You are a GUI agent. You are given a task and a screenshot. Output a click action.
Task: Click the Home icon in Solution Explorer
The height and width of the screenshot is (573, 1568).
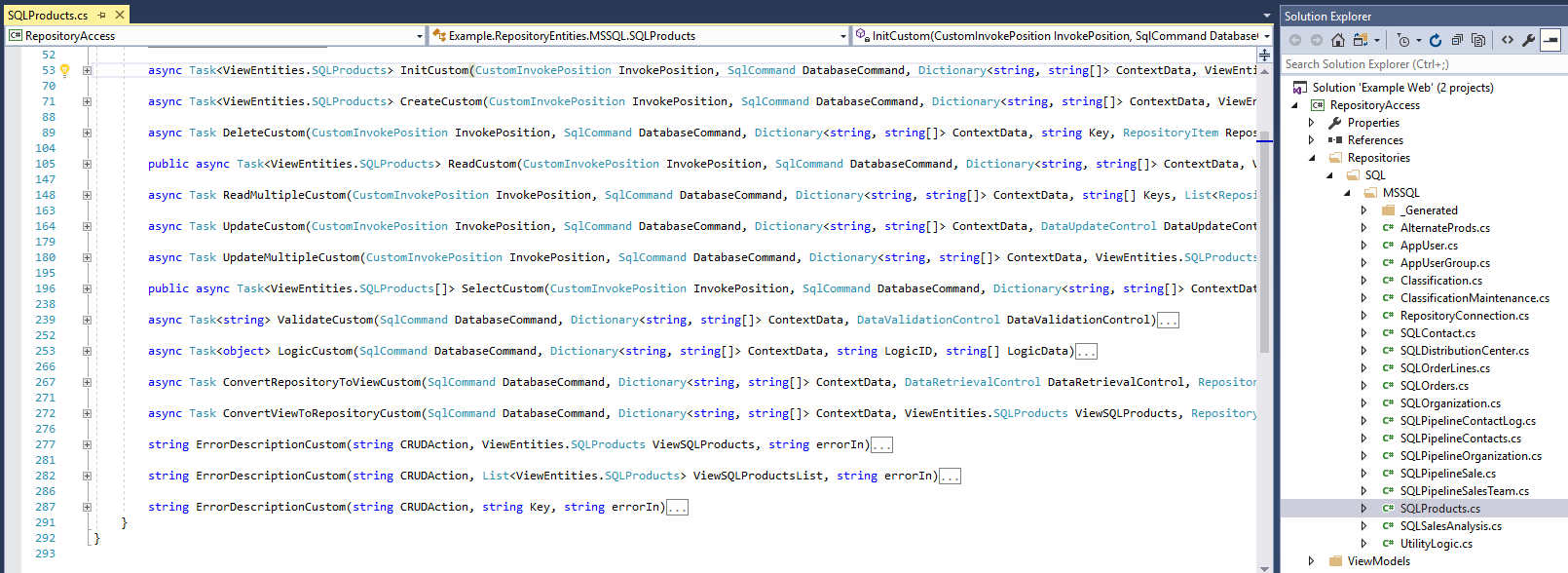[1337, 40]
